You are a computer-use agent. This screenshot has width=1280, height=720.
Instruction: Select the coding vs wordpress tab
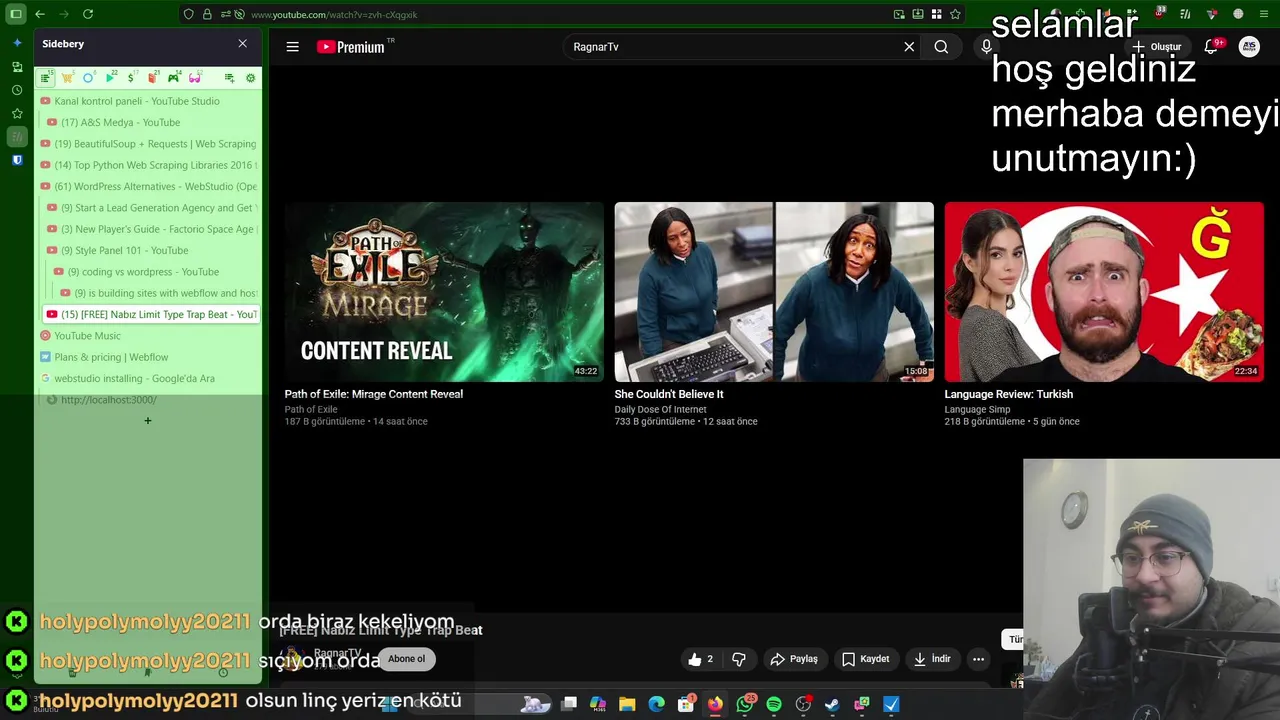pyautogui.click(x=155, y=272)
